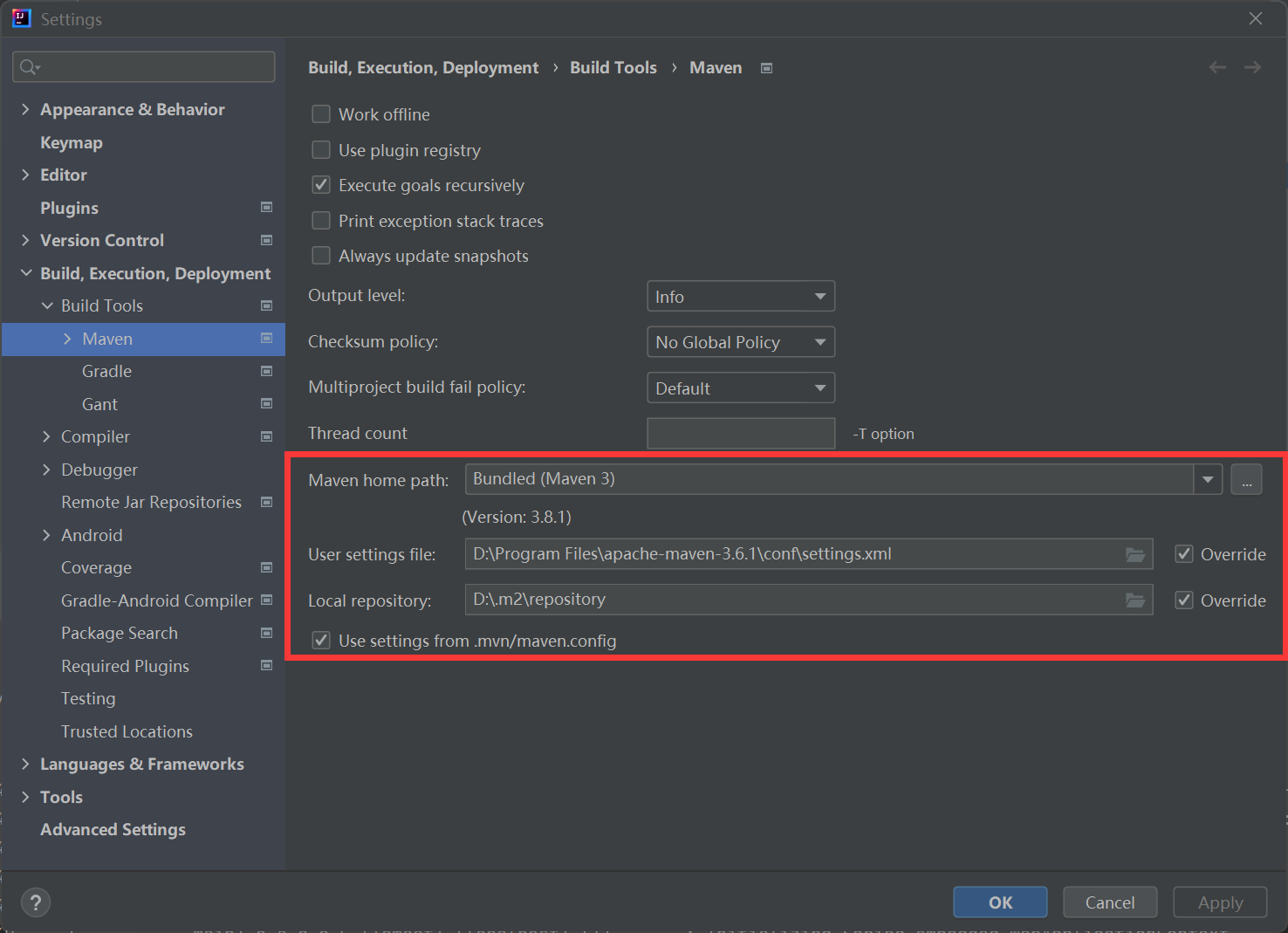Browse folder icon in Local repository field
This screenshot has width=1288, height=933.
(1135, 600)
